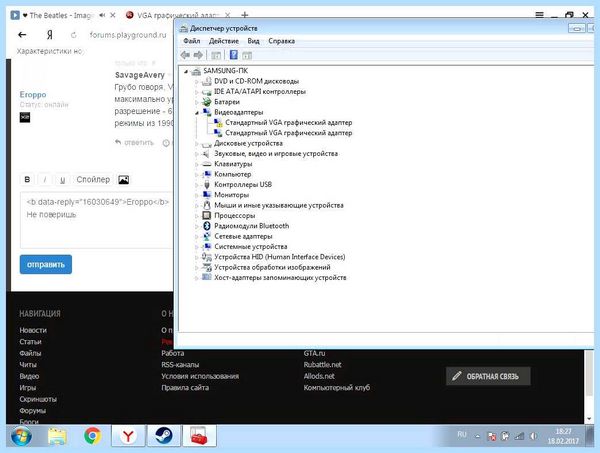Click the forums.playground.ru address bar

pyautogui.click(x=128, y=35)
